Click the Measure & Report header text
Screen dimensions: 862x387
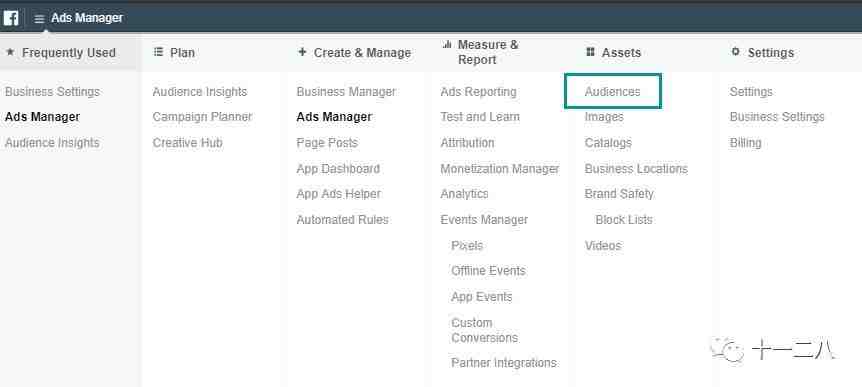pos(488,52)
